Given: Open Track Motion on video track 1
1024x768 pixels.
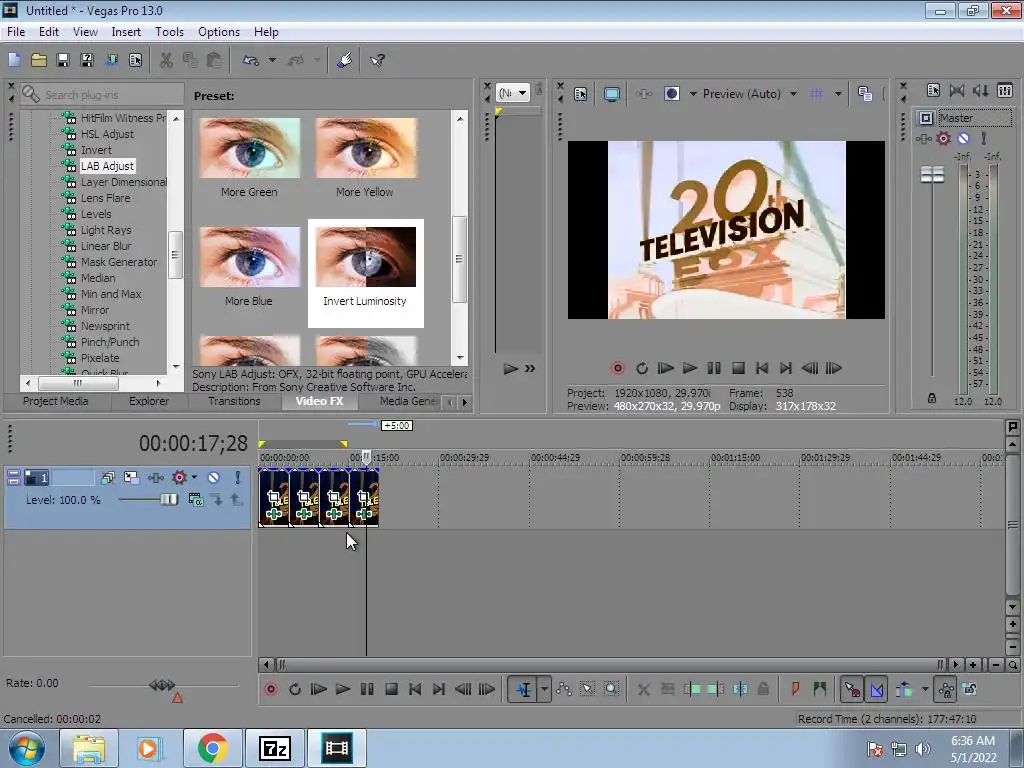Looking at the screenshot, I should point(131,478).
